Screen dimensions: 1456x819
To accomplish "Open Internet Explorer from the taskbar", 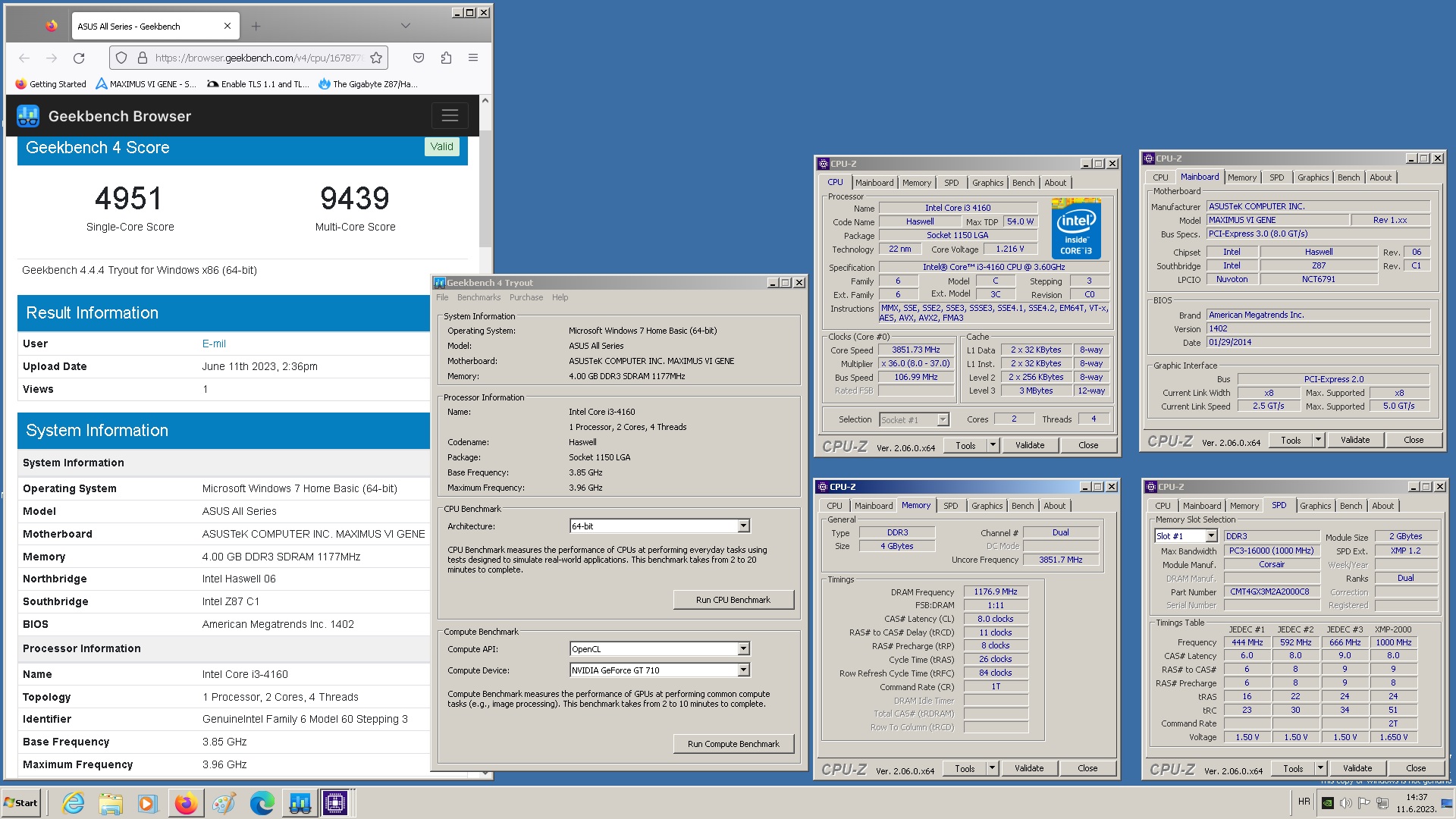I will 74,803.
